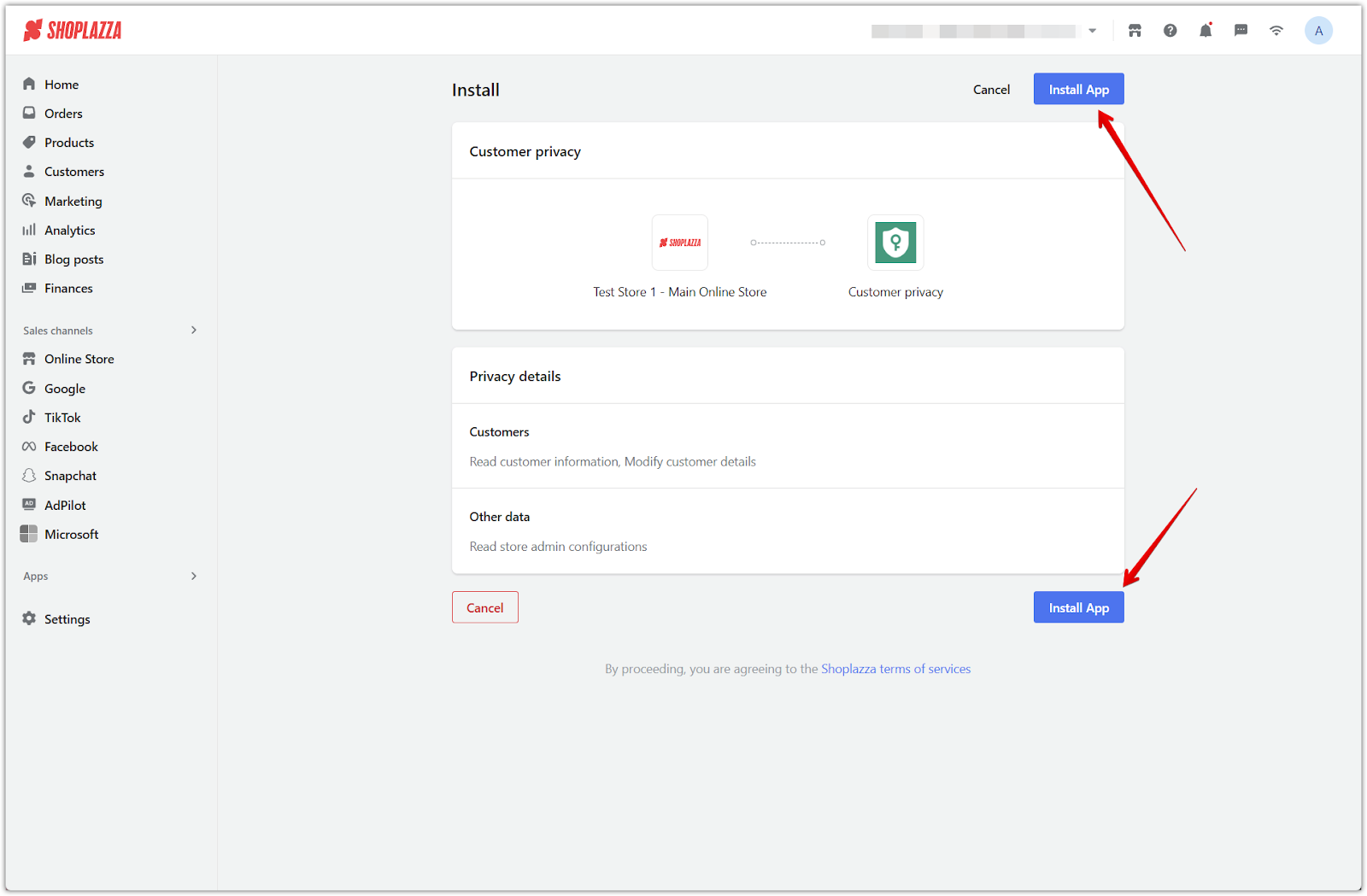Click the Microsoft squares icon
The height and width of the screenshot is (896, 1367).
click(29, 534)
